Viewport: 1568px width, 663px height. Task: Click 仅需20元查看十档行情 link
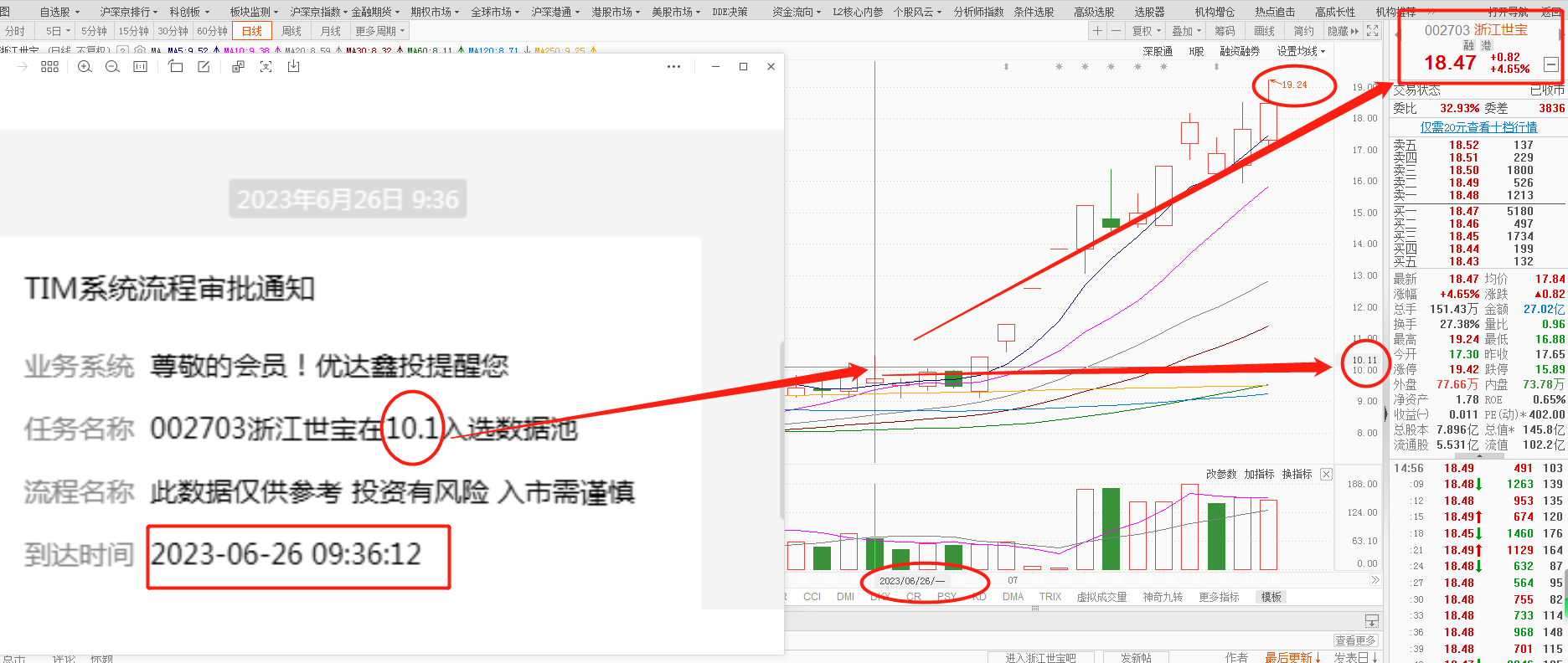[x=1478, y=127]
